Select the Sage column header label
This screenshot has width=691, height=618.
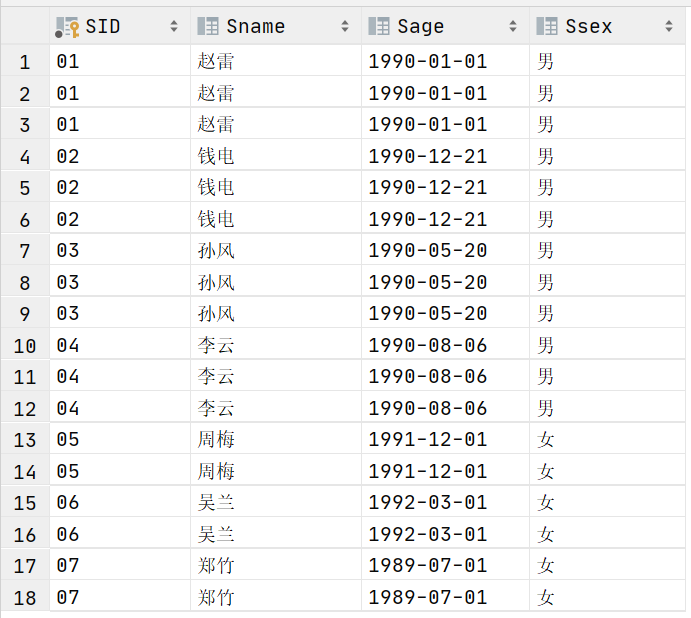420,26
